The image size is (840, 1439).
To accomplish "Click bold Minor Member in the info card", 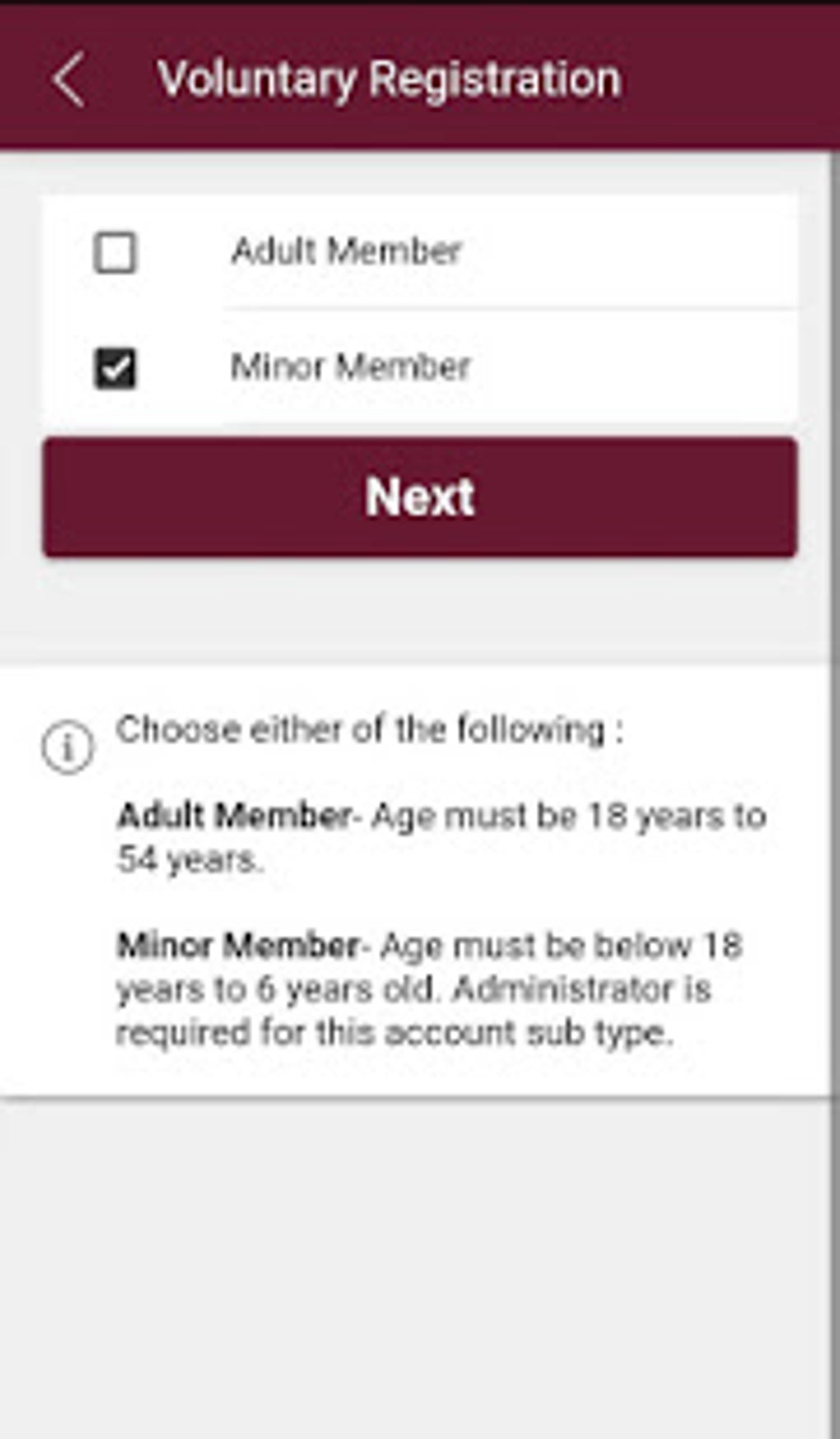I will [x=237, y=946].
